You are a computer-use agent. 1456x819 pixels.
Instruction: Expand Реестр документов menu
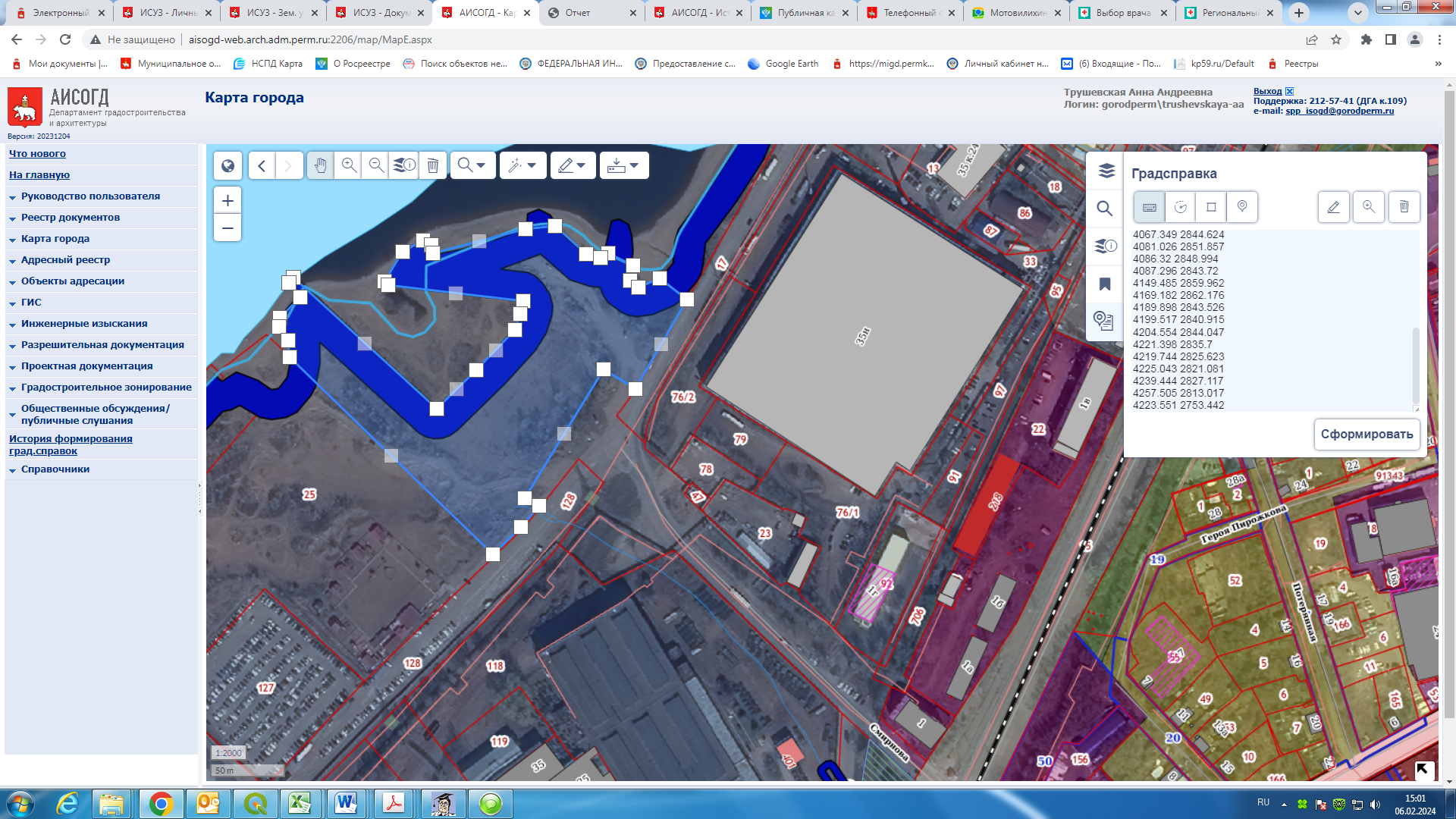[71, 218]
